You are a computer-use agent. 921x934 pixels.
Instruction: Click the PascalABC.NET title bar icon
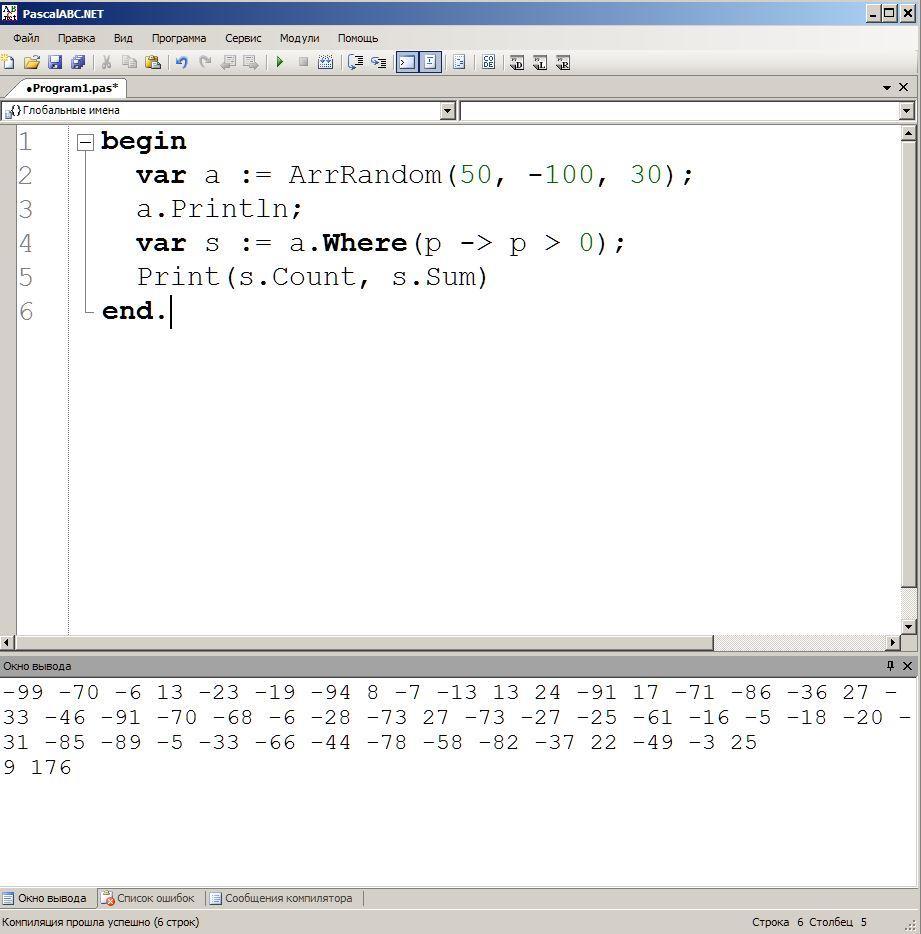[x=10, y=12]
